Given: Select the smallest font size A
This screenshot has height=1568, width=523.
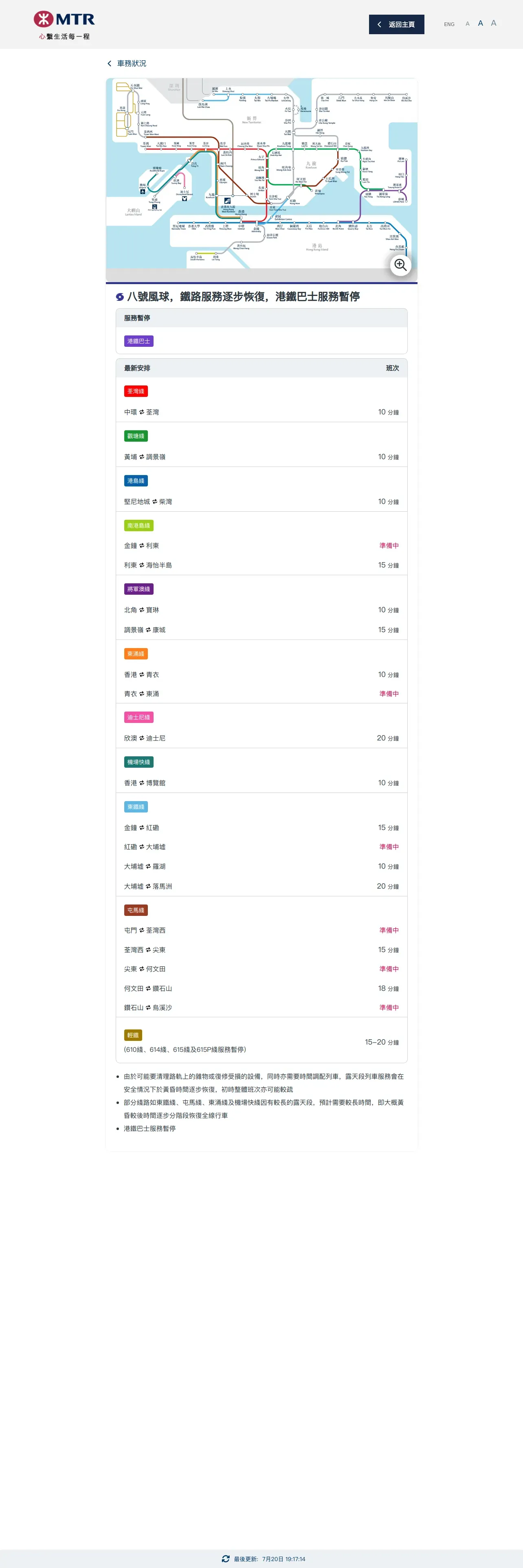Looking at the screenshot, I should click(468, 24).
